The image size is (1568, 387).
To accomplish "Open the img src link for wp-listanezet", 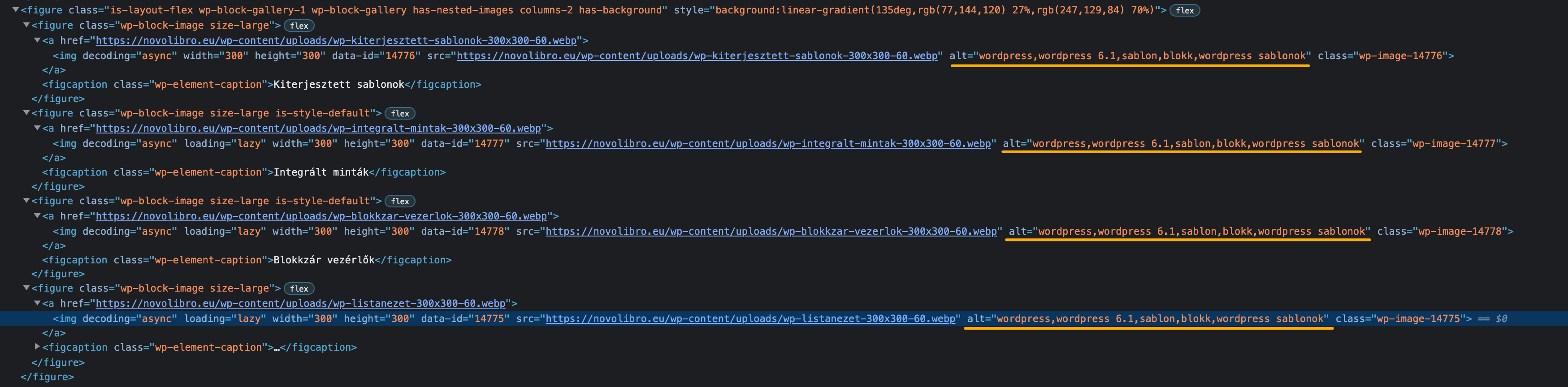I will click(x=750, y=318).
